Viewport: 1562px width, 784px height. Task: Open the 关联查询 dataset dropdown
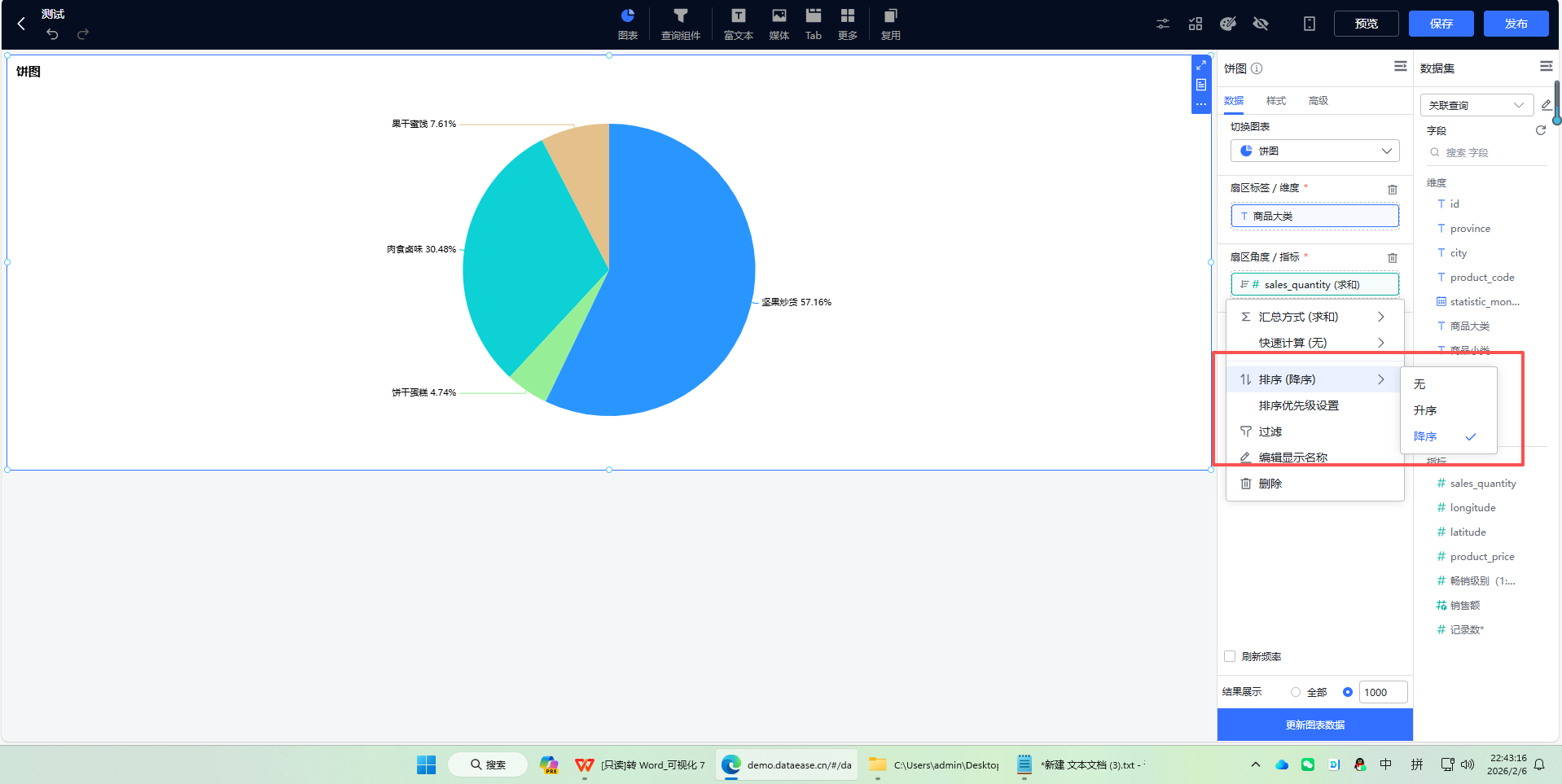[1477, 105]
